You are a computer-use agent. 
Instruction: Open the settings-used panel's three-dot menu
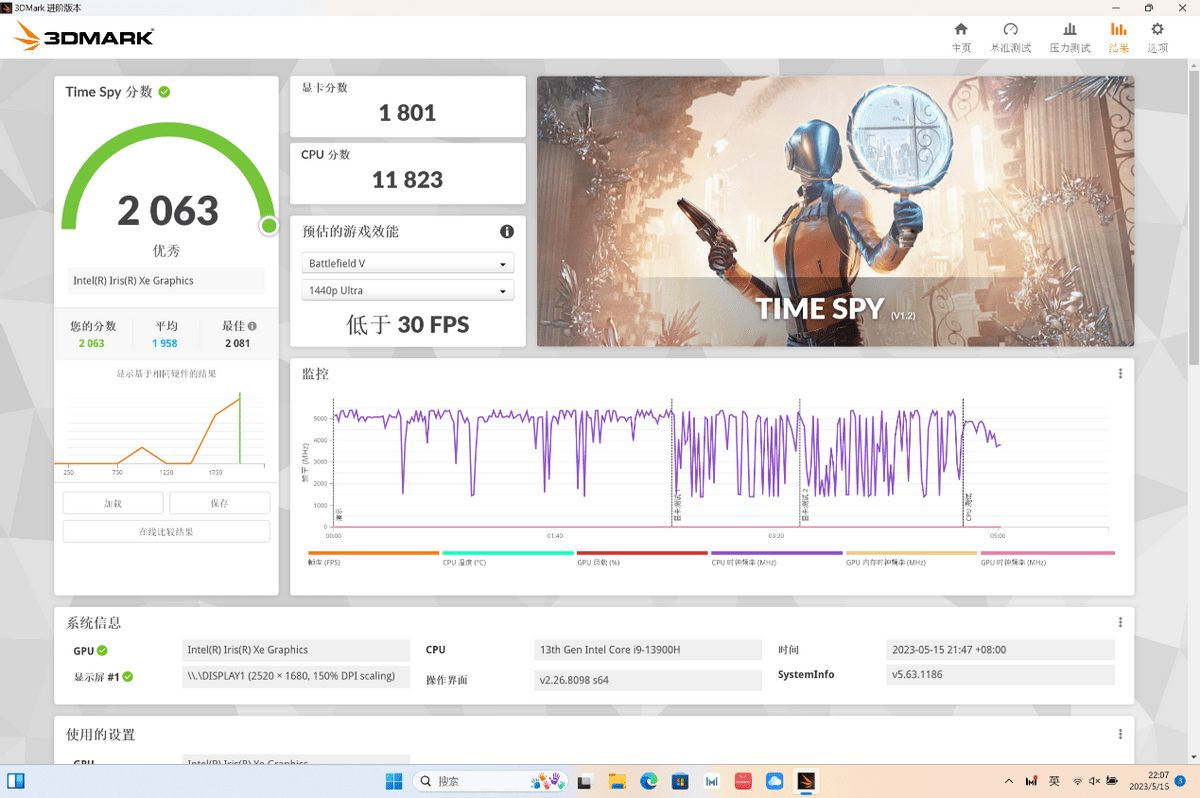pyautogui.click(x=1120, y=734)
